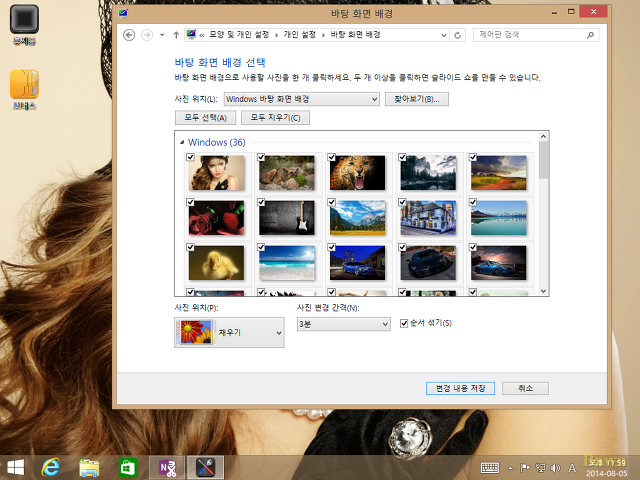Click the 모두 지우기(C) button
This screenshot has height=480, width=640.
[x=275, y=118]
